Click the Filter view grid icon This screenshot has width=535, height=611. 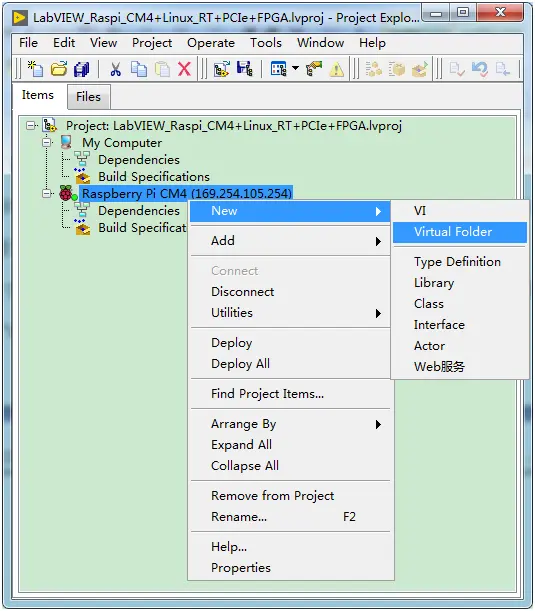coord(279,69)
